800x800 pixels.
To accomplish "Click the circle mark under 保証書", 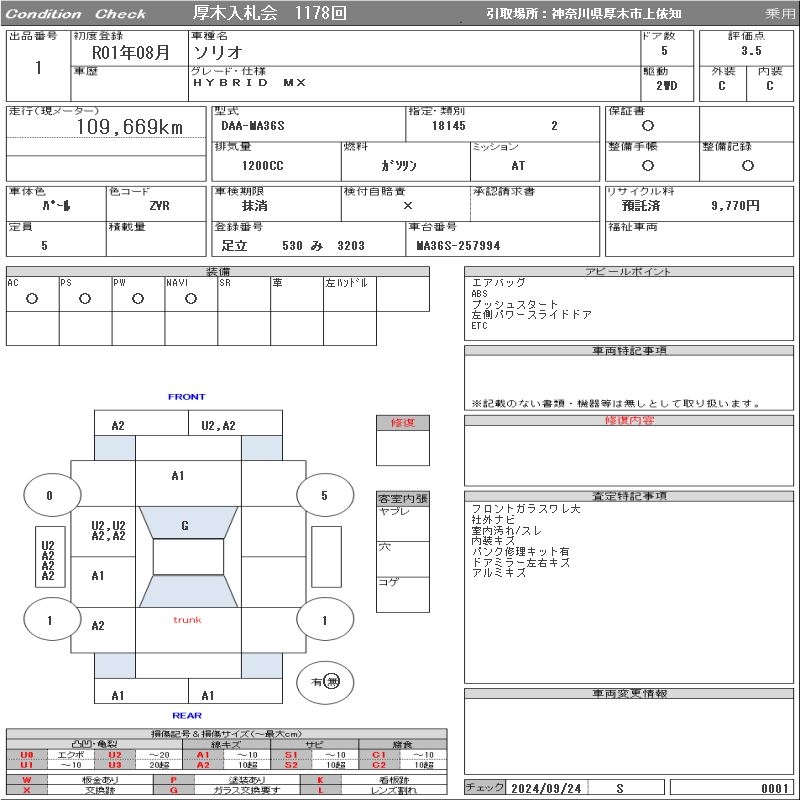I will click(648, 126).
